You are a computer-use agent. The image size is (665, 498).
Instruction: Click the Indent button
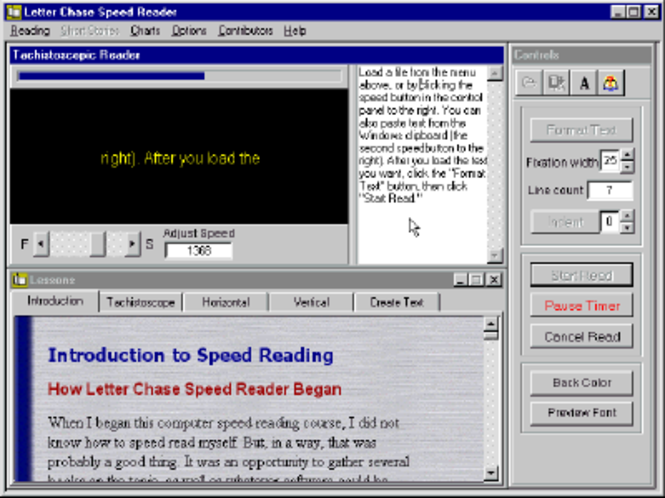565,222
